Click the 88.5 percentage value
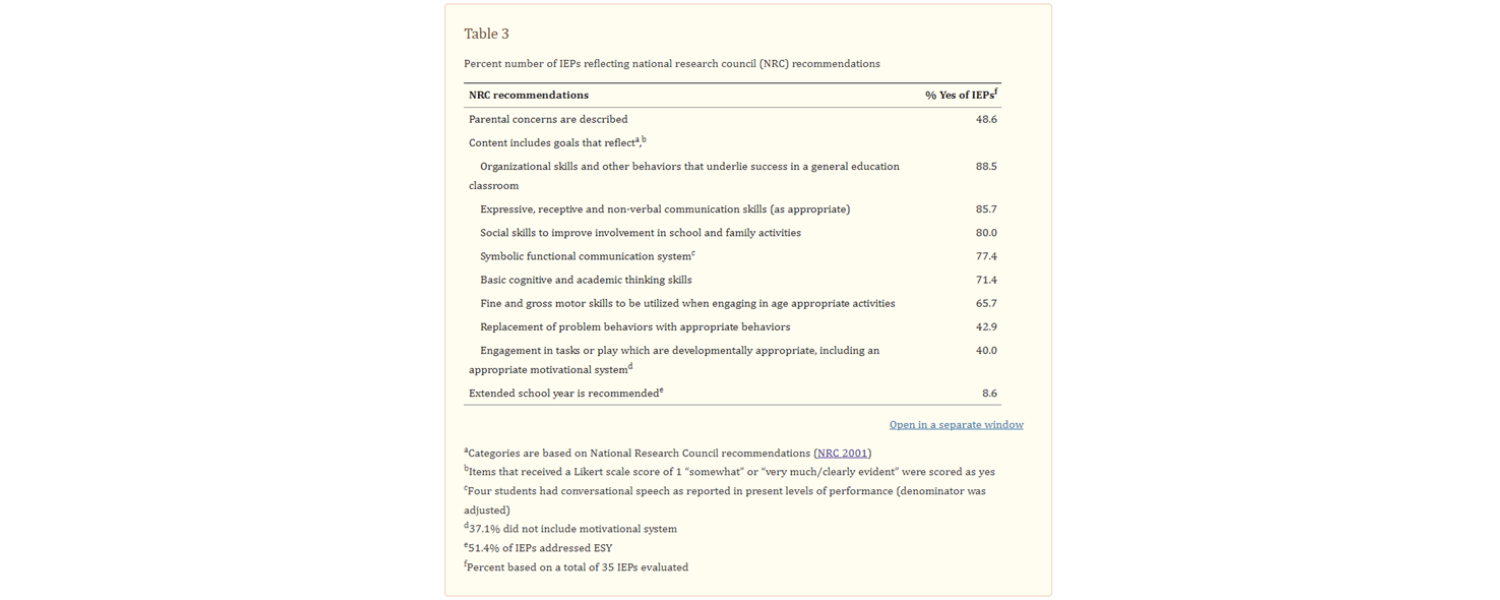The height and width of the screenshot is (600, 1500). click(986, 166)
